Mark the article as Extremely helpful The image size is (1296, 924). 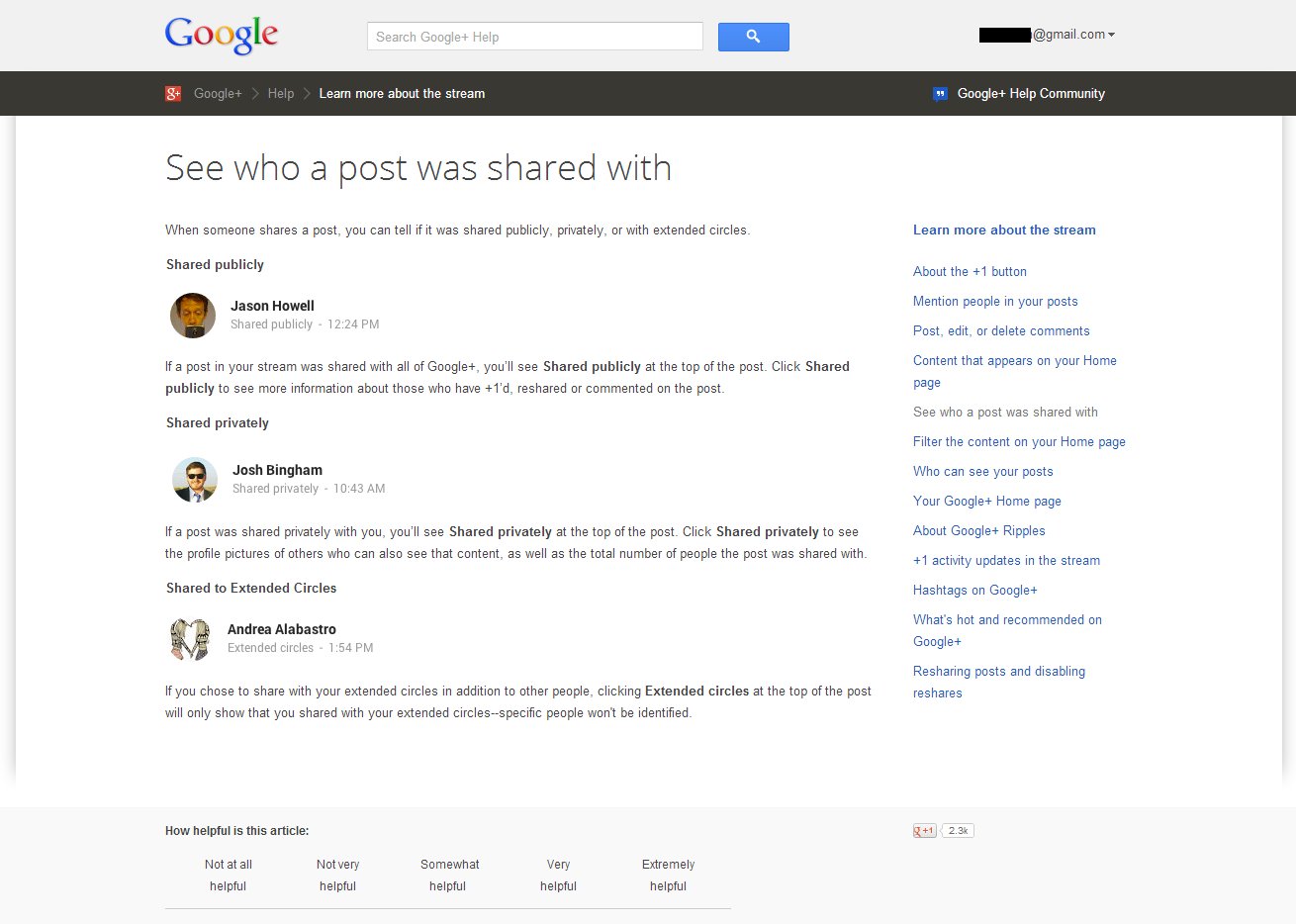click(x=668, y=875)
